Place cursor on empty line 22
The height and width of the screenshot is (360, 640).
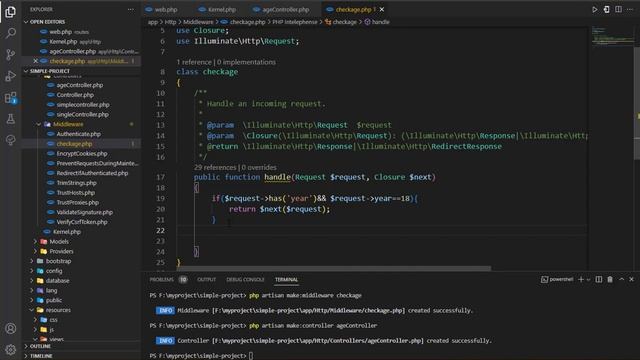(382, 231)
